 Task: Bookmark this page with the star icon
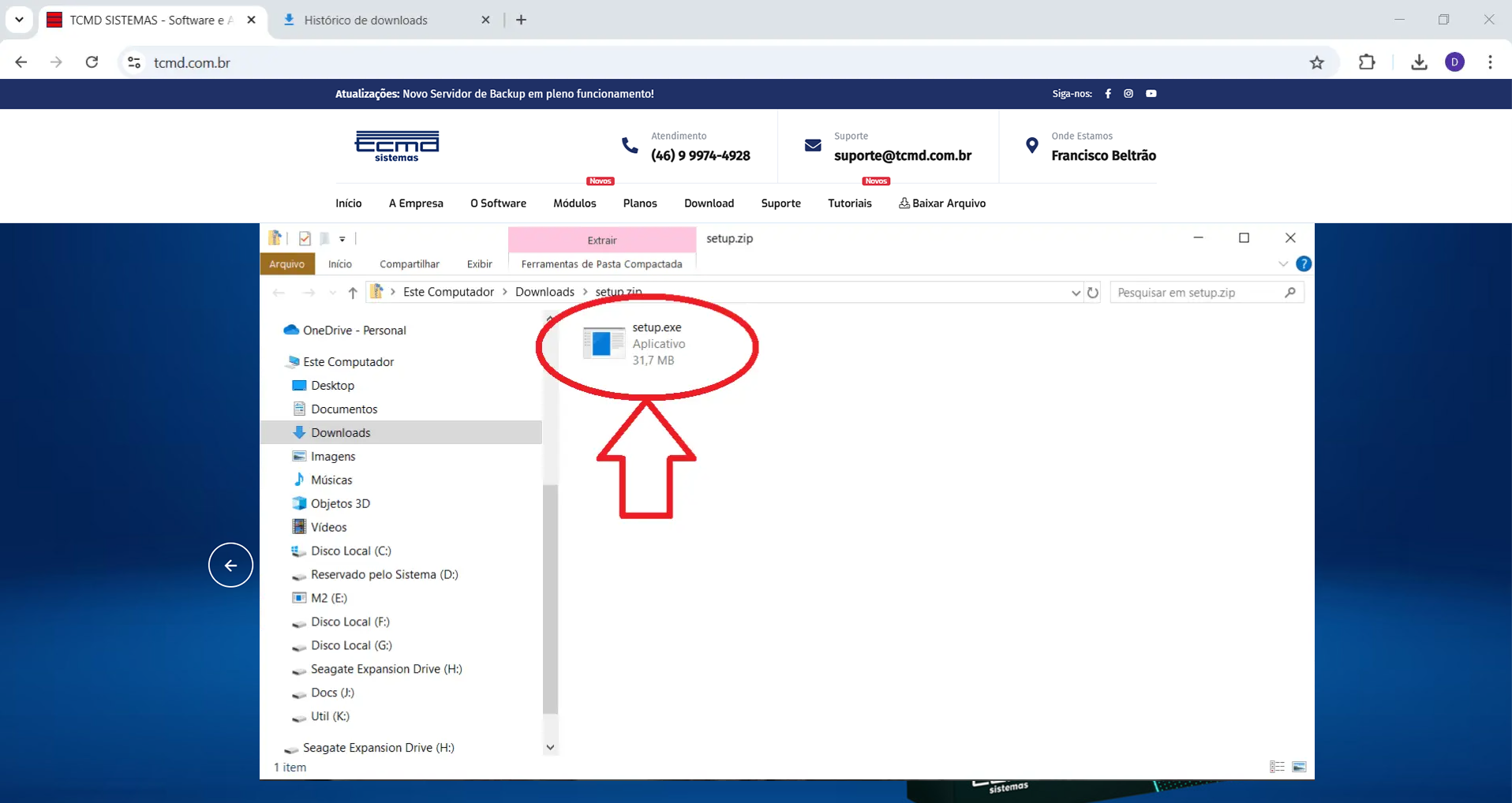(1316, 62)
